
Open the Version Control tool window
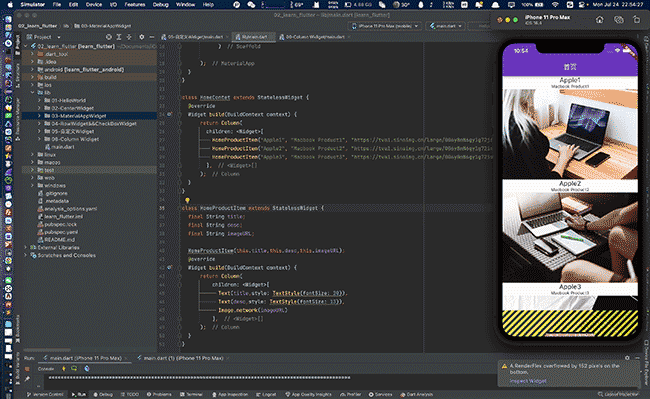coord(45,394)
